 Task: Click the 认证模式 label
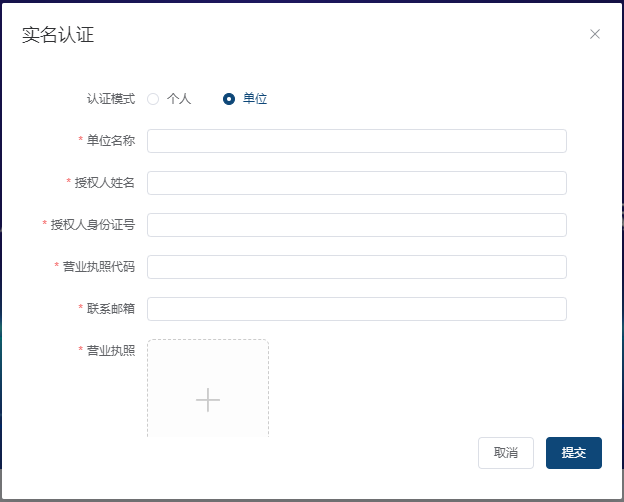(110, 99)
